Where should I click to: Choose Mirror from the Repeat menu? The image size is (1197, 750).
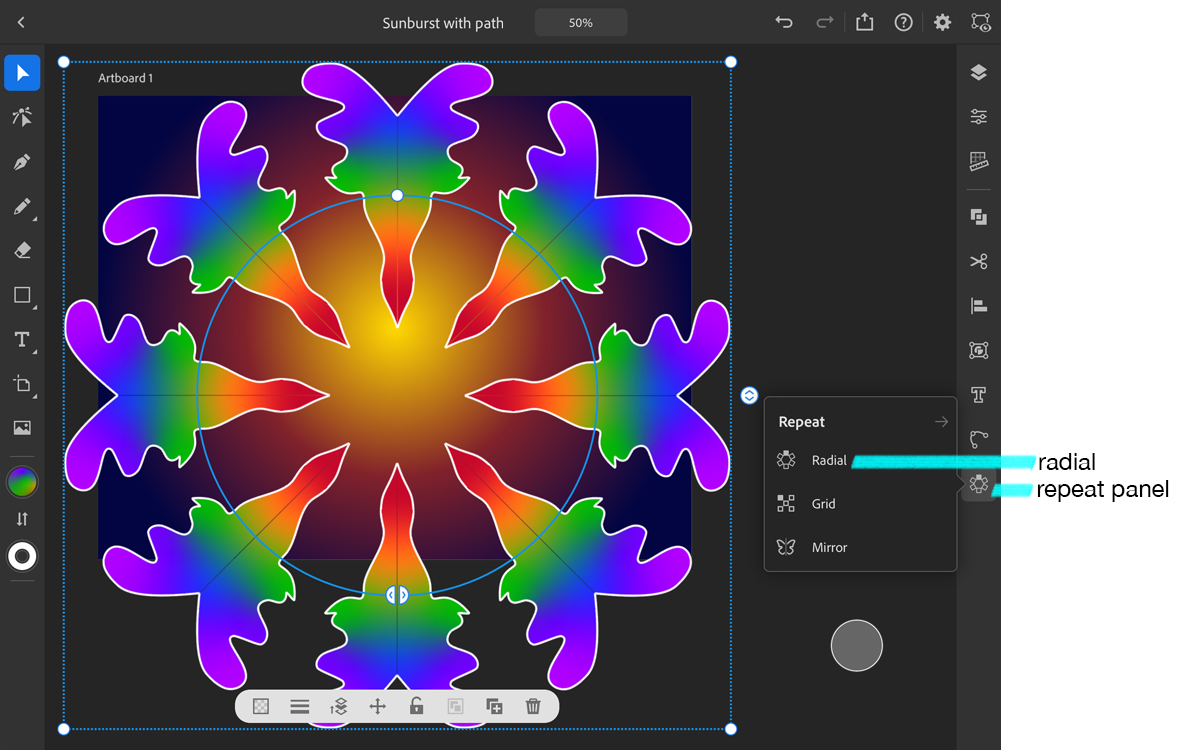click(x=828, y=547)
